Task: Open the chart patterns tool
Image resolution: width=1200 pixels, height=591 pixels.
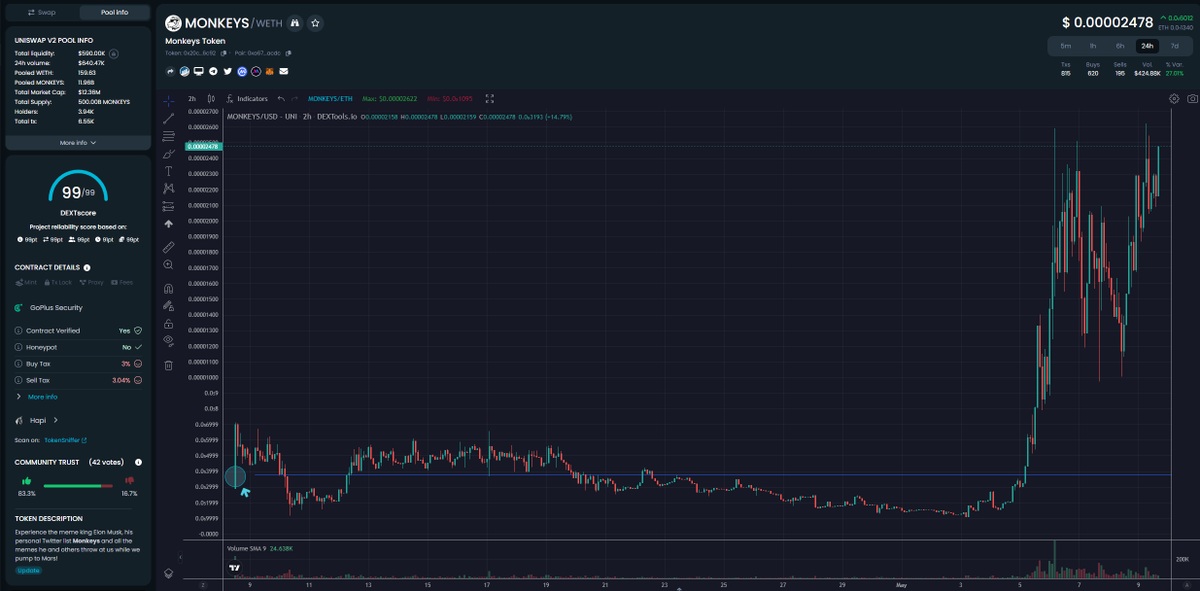Action: (x=168, y=188)
